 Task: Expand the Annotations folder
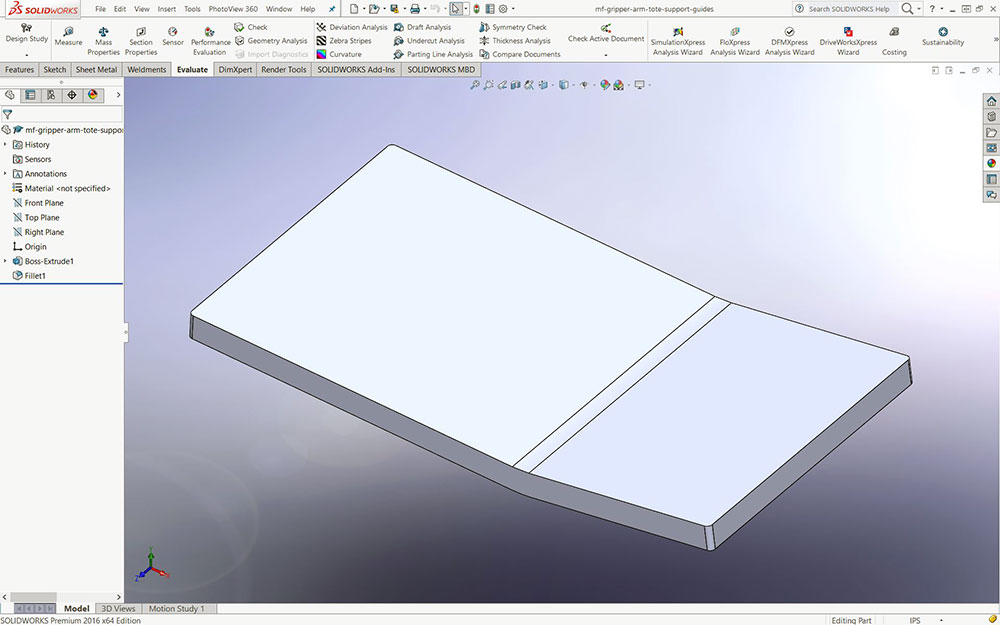tap(5, 174)
